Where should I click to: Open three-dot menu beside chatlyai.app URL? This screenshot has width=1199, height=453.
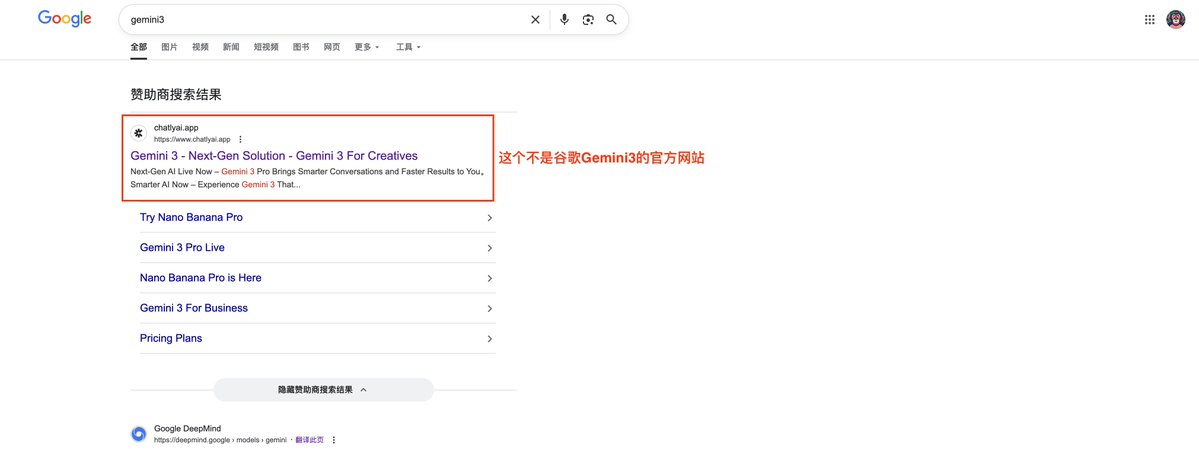[x=240, y=139]
